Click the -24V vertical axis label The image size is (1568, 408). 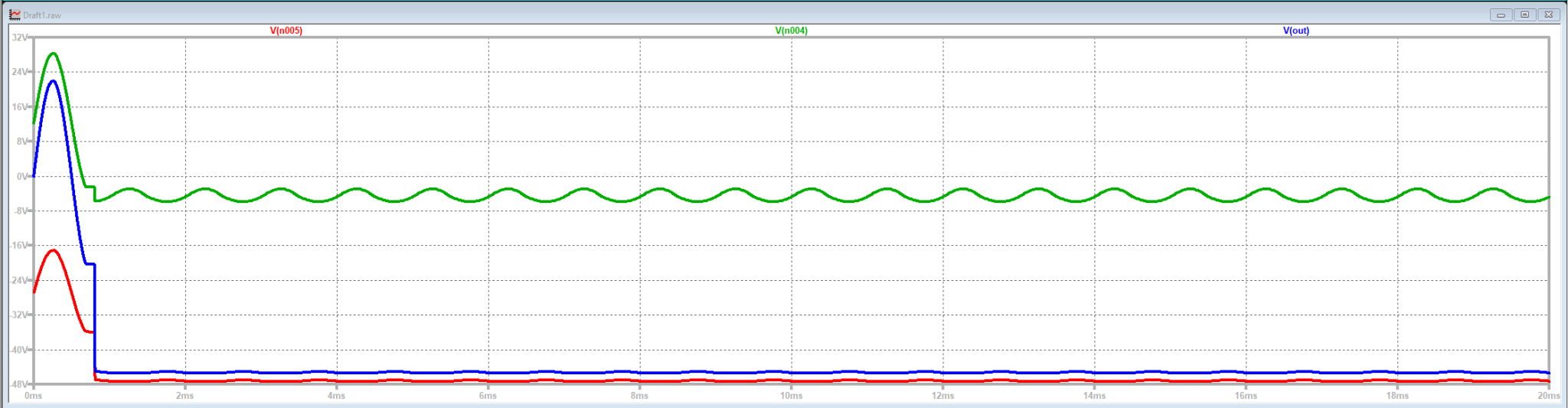pos(19,280)
